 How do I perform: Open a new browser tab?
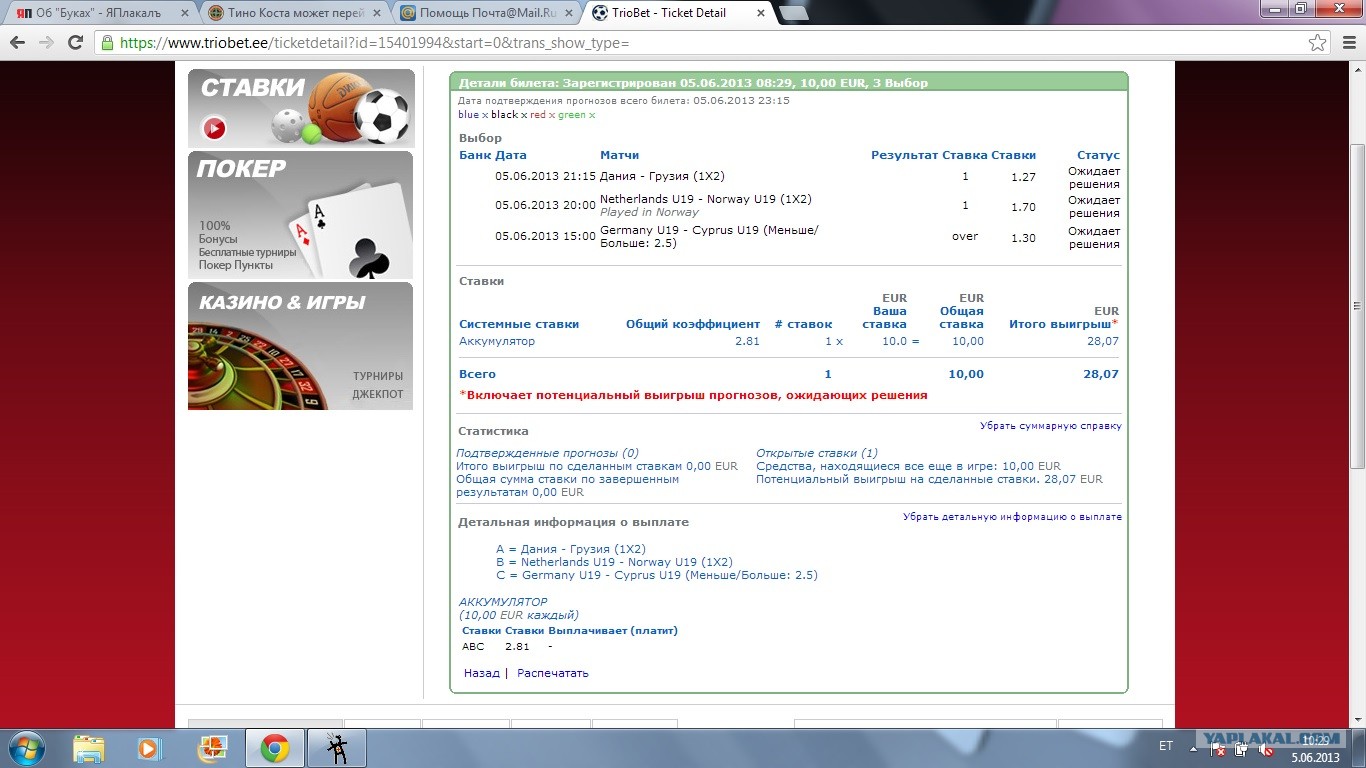coord(794,14)
